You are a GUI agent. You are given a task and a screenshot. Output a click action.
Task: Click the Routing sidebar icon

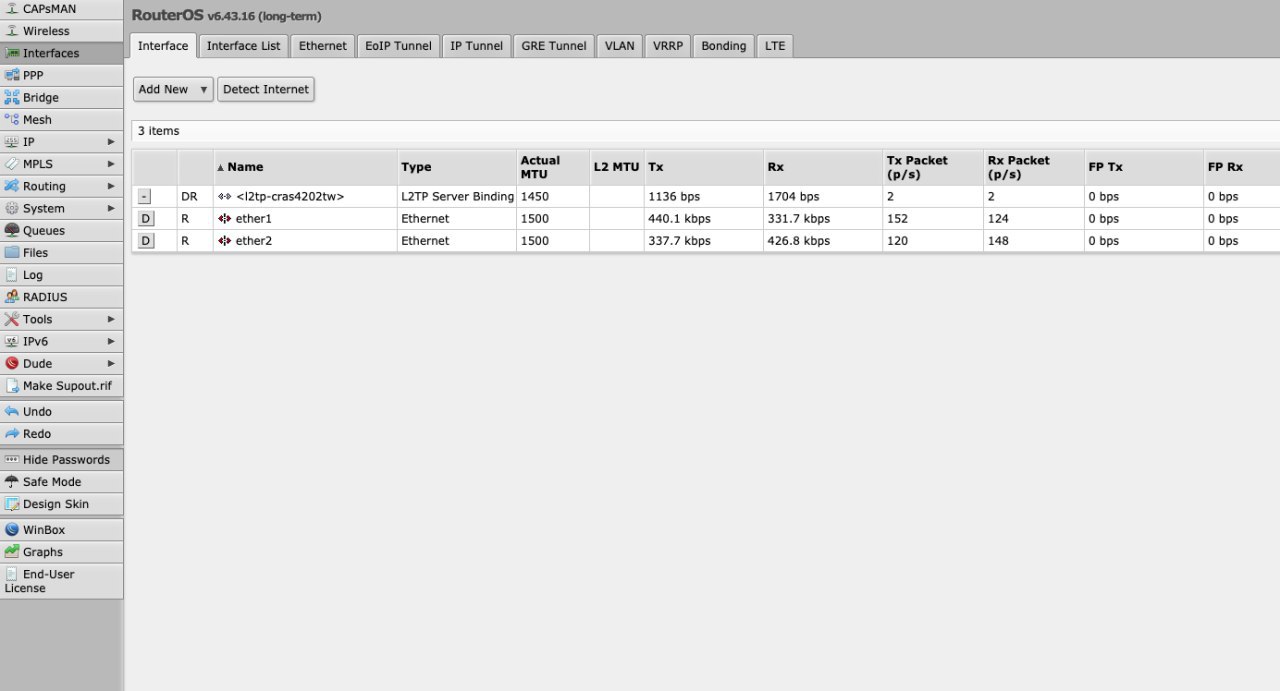point(12,186)
